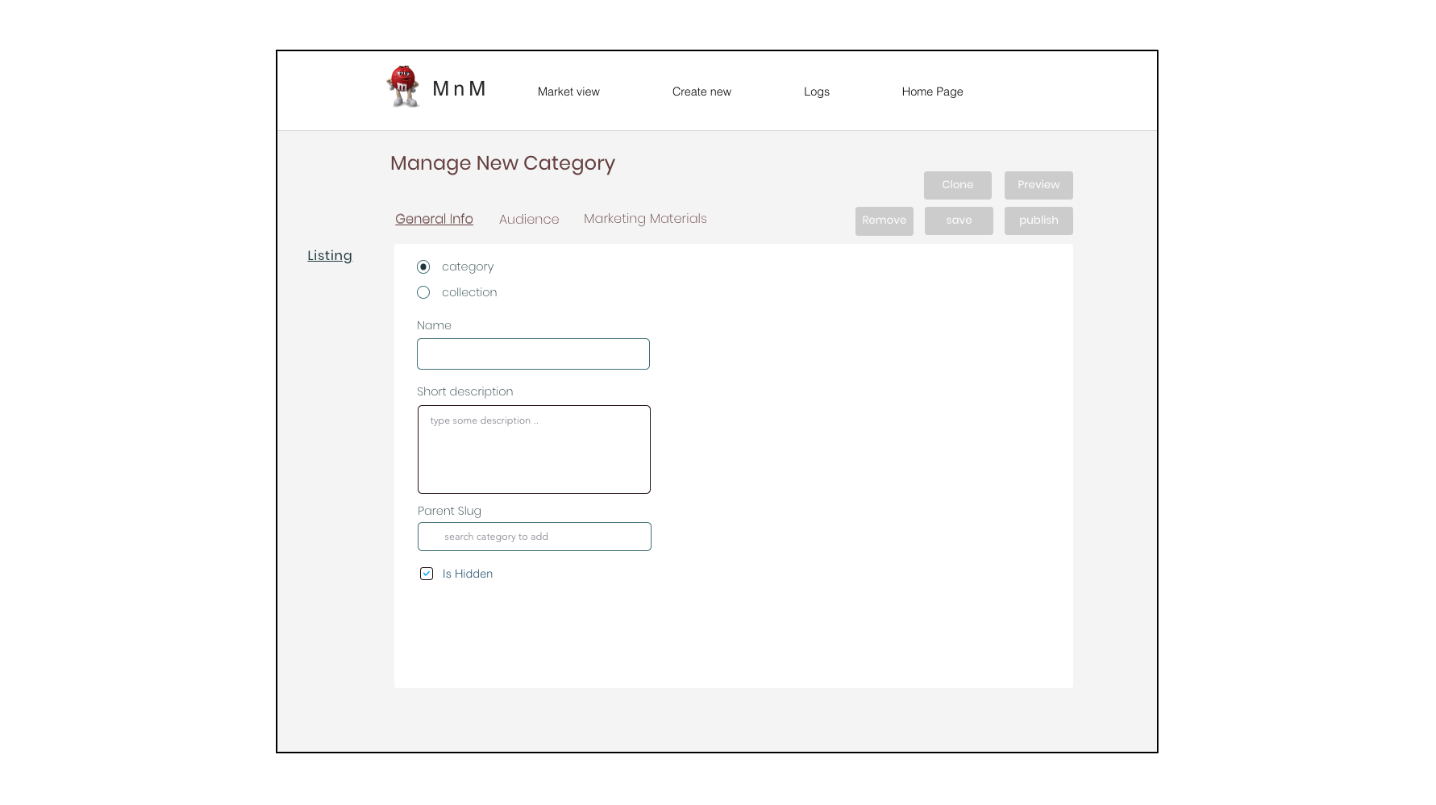
Task: Click the Name field label
Action: coord(434,325)
